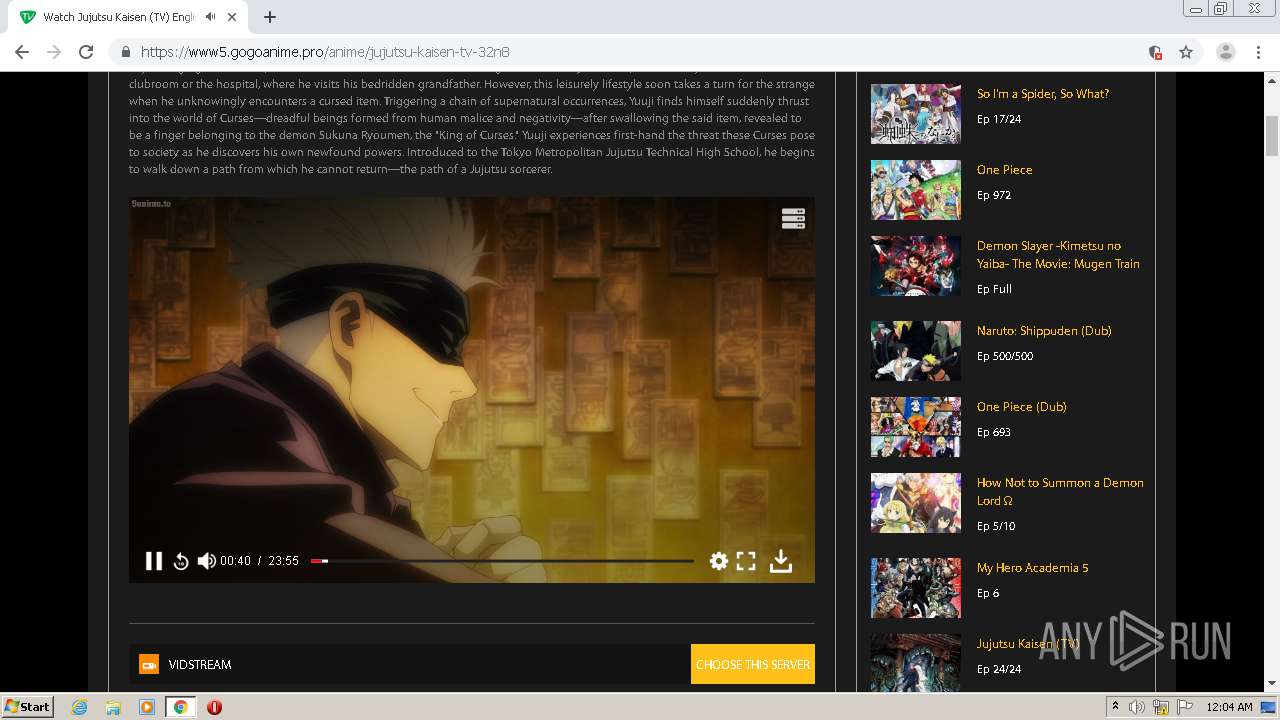
Task: Open One Piece (Dub) link
Action: [1022, 407]
